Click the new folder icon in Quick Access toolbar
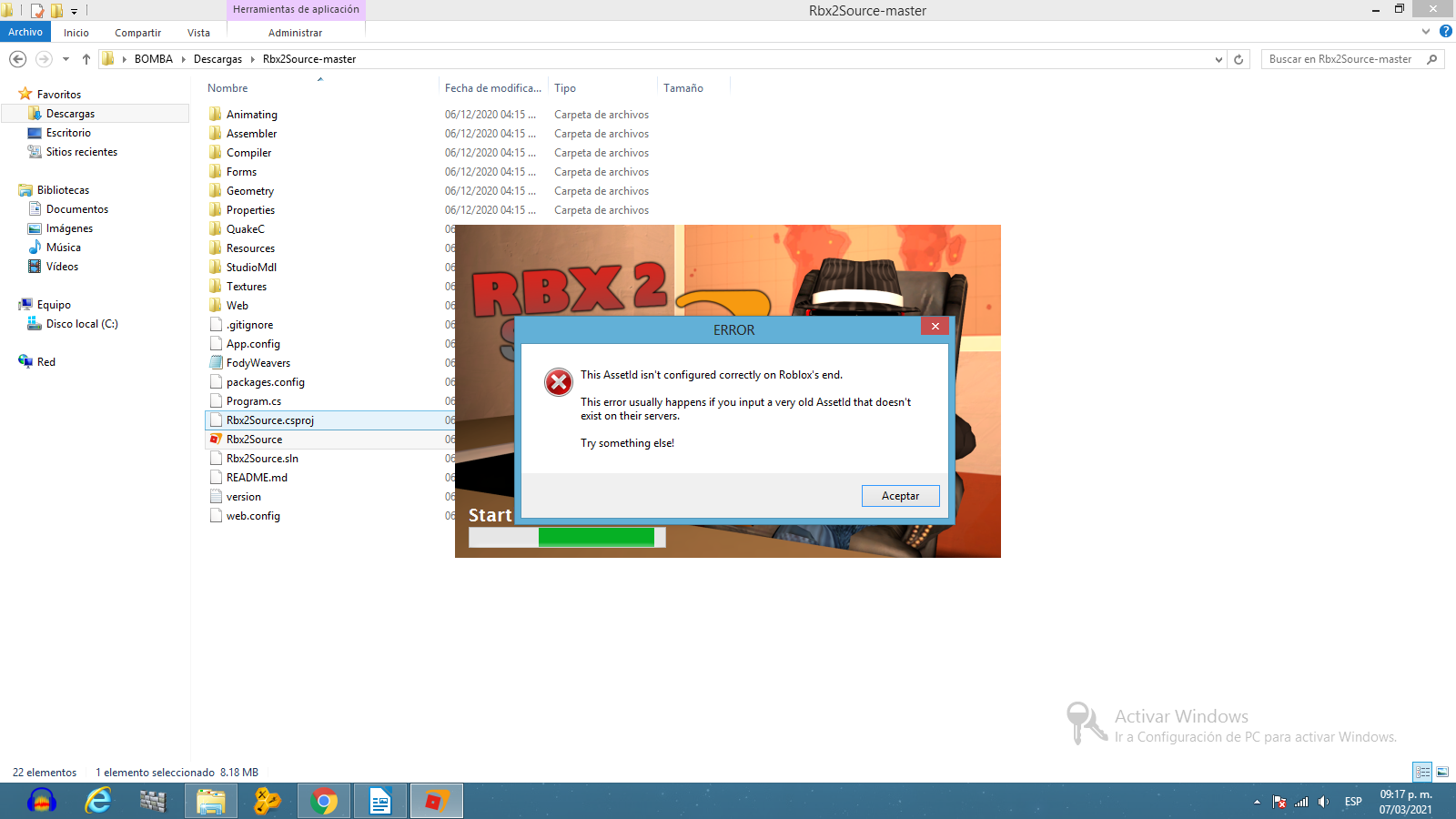The width and height of the screenshot is (1456, 819). [55, 10]
